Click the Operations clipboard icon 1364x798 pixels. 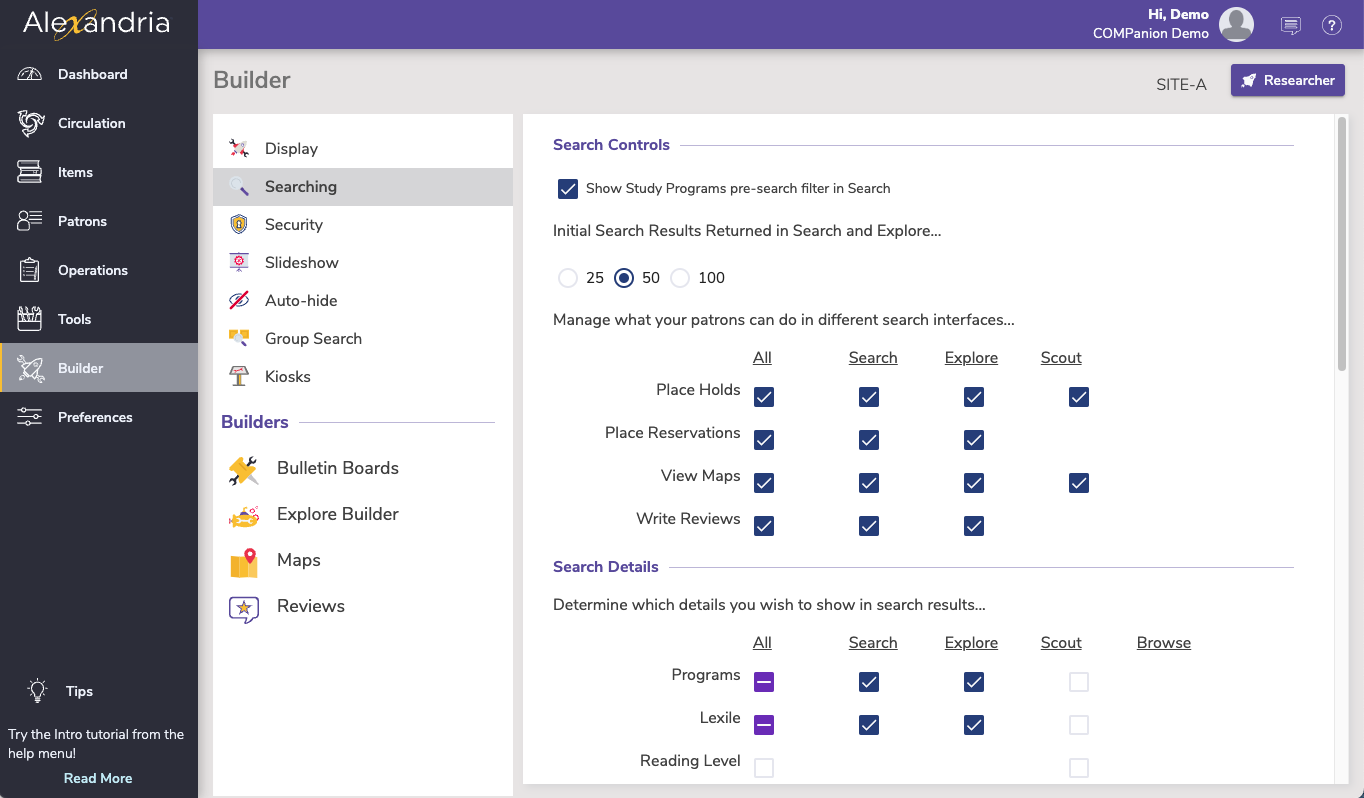point(30,270)
